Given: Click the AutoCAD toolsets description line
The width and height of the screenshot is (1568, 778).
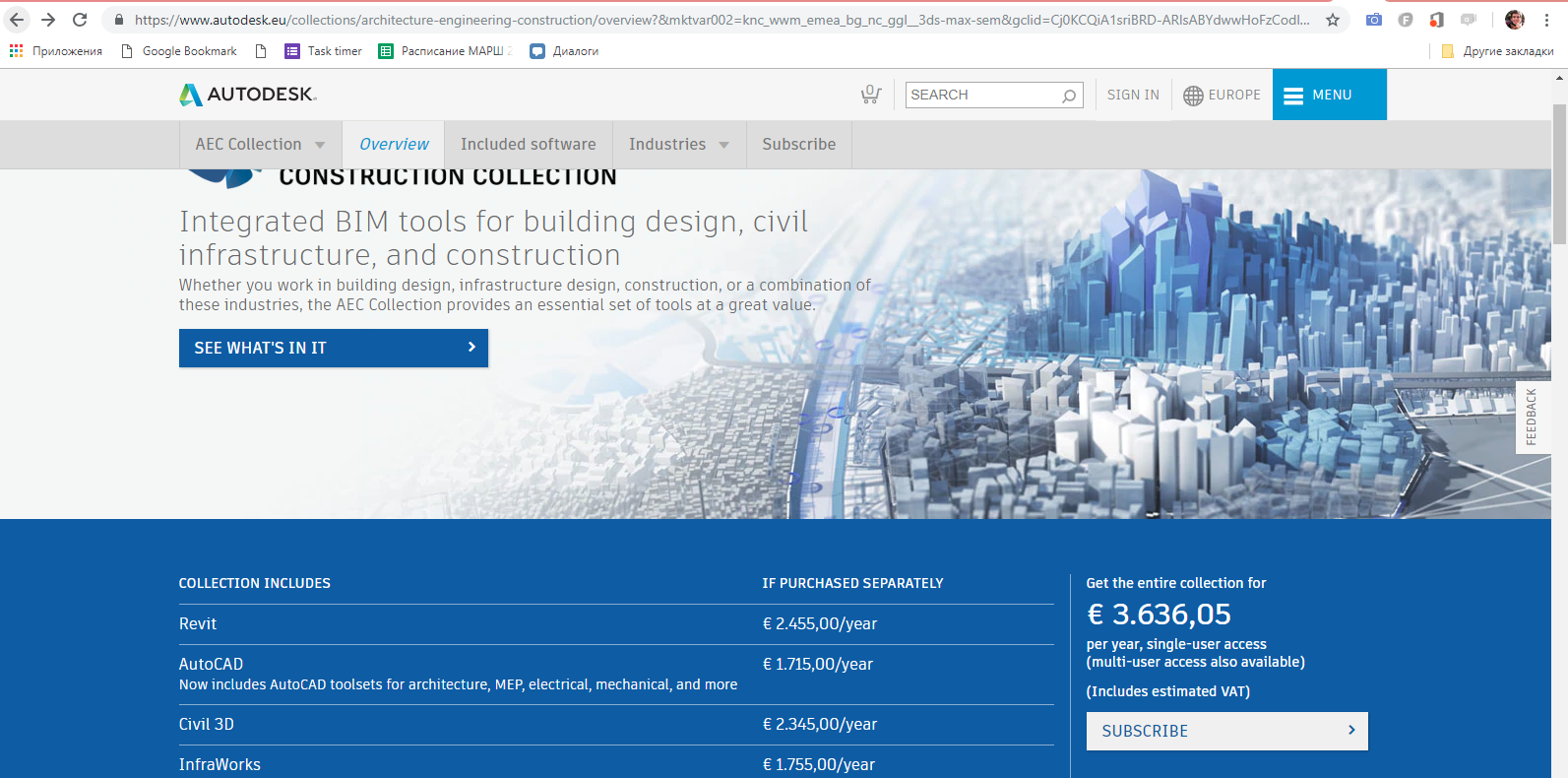Looking at the screenshot, I should point(458,684).
